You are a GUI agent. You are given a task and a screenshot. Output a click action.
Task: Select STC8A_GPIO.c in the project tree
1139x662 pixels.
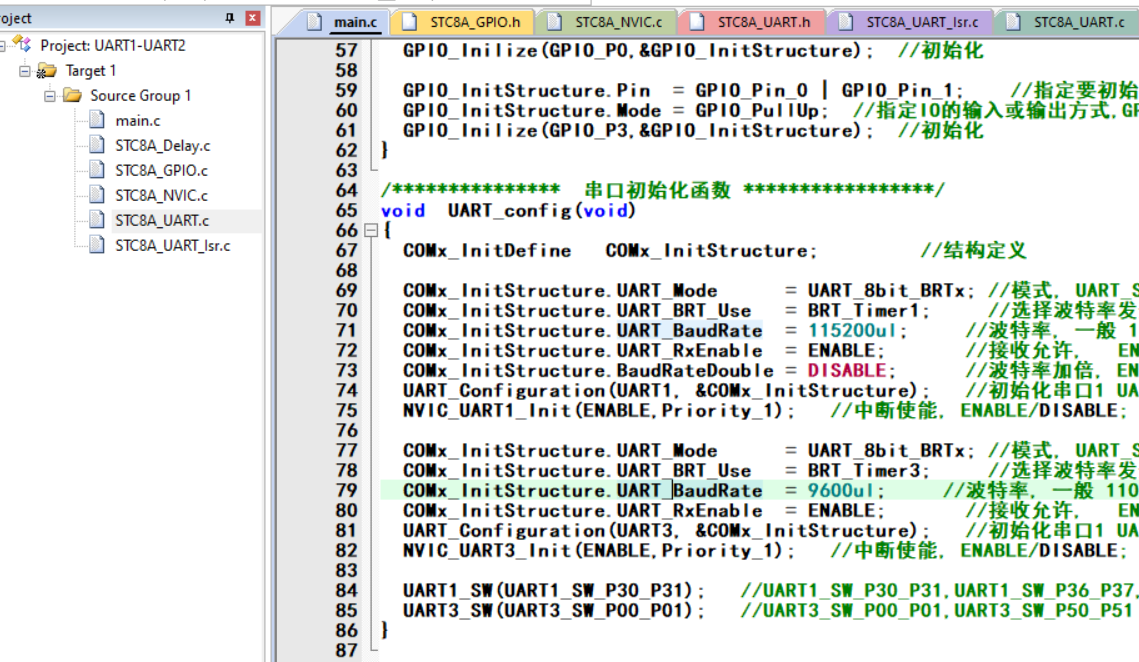pyautogui.click(x=161, y=170)
